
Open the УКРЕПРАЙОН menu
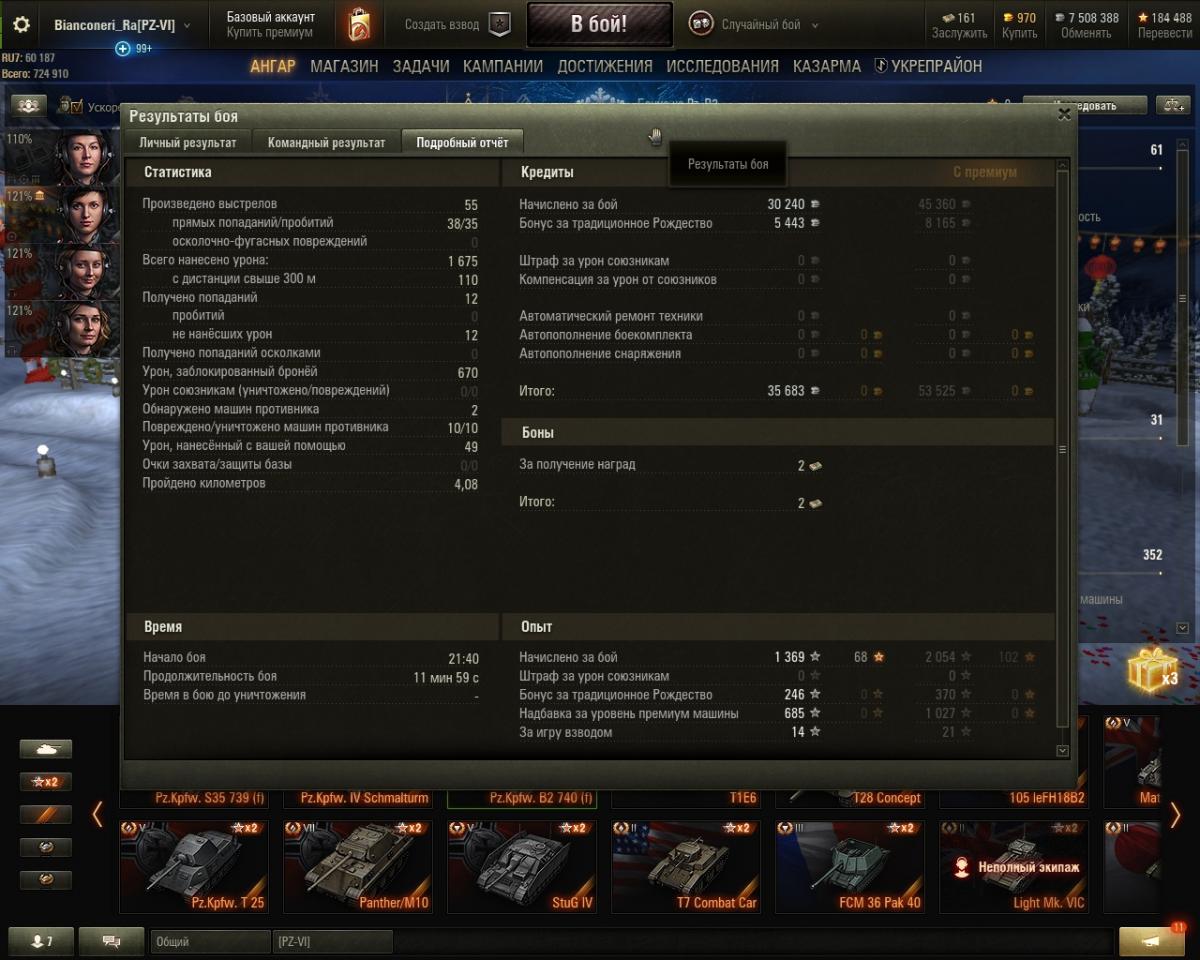929,66
